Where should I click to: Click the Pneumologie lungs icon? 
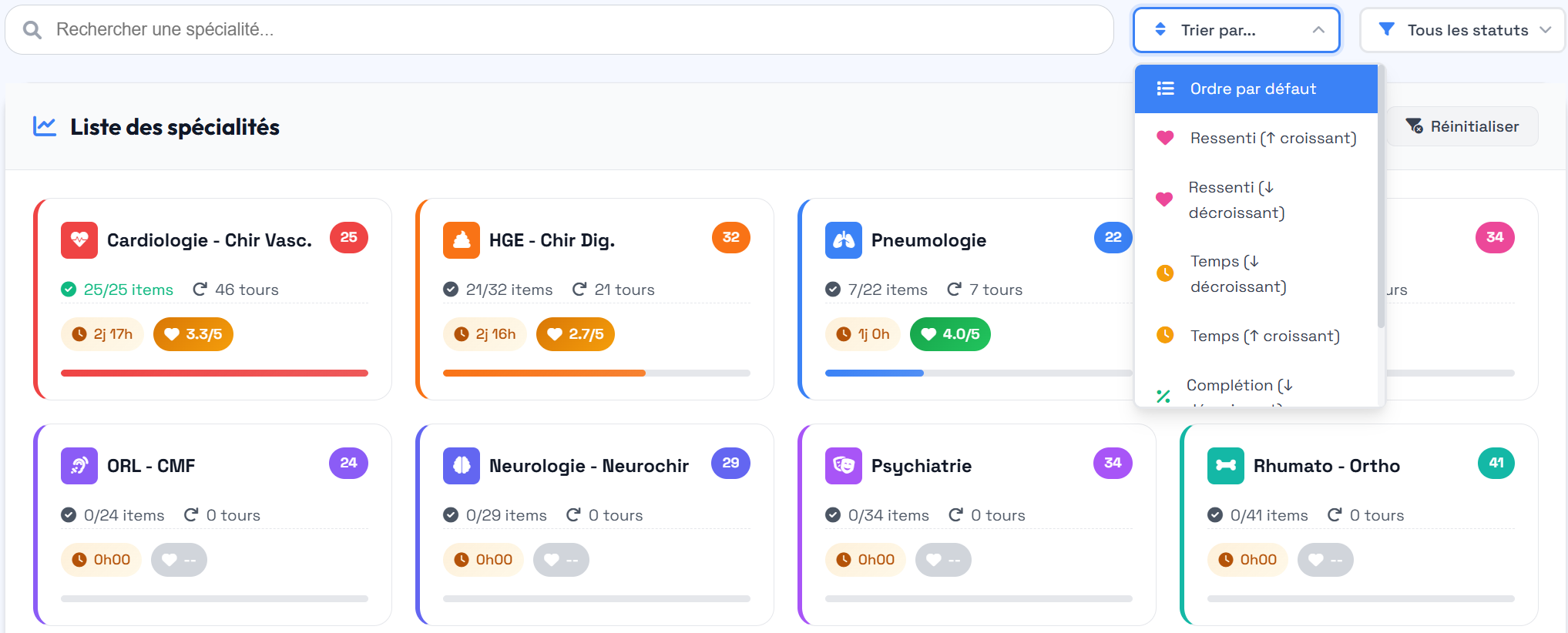click(844, 239)
